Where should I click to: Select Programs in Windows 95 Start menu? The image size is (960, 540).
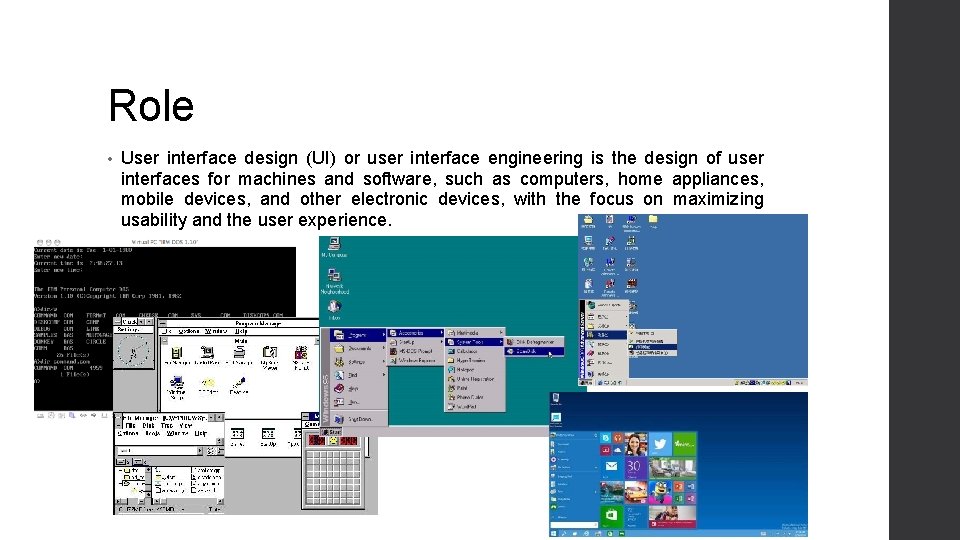[358, 335]
